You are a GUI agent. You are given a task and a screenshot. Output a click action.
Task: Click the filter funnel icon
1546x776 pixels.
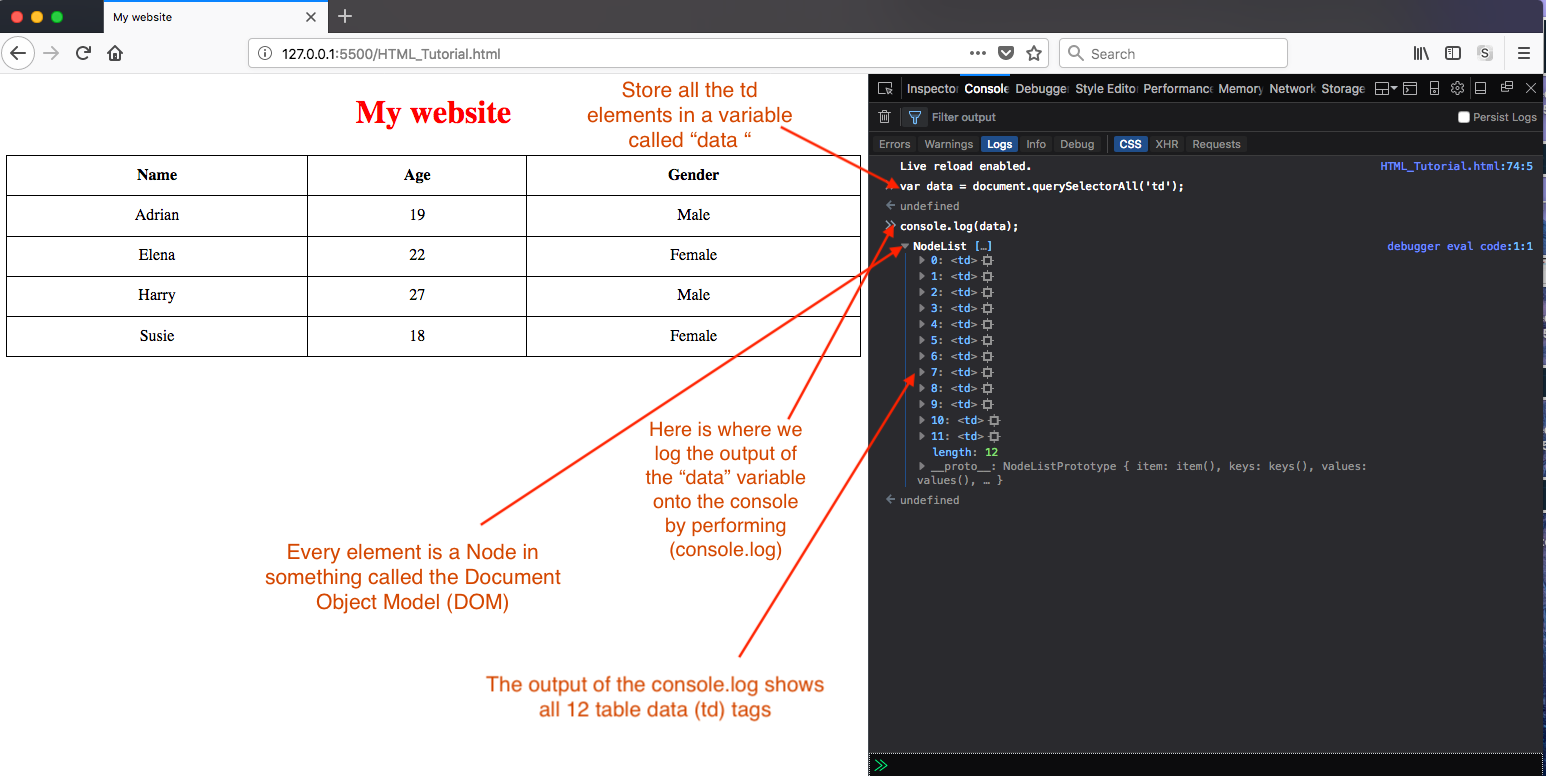914,117
